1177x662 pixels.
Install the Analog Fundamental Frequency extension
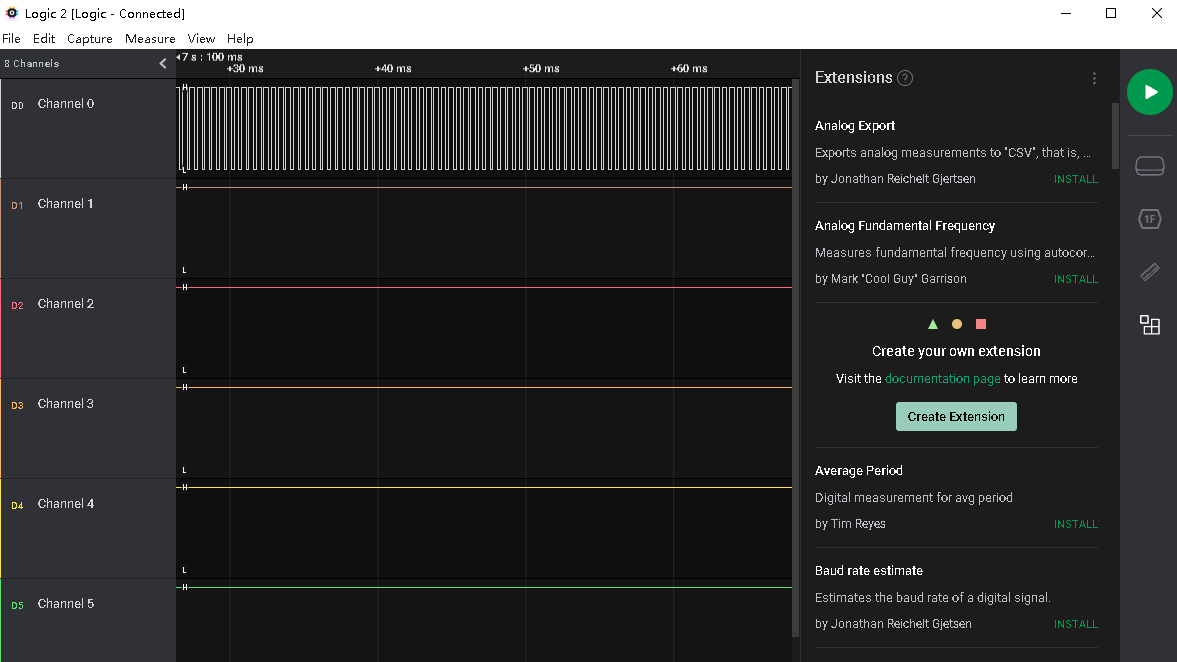click(1076, 278)
